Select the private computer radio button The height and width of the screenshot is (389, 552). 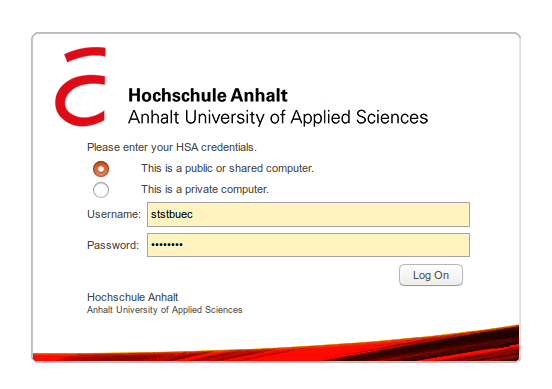point(101,190)
